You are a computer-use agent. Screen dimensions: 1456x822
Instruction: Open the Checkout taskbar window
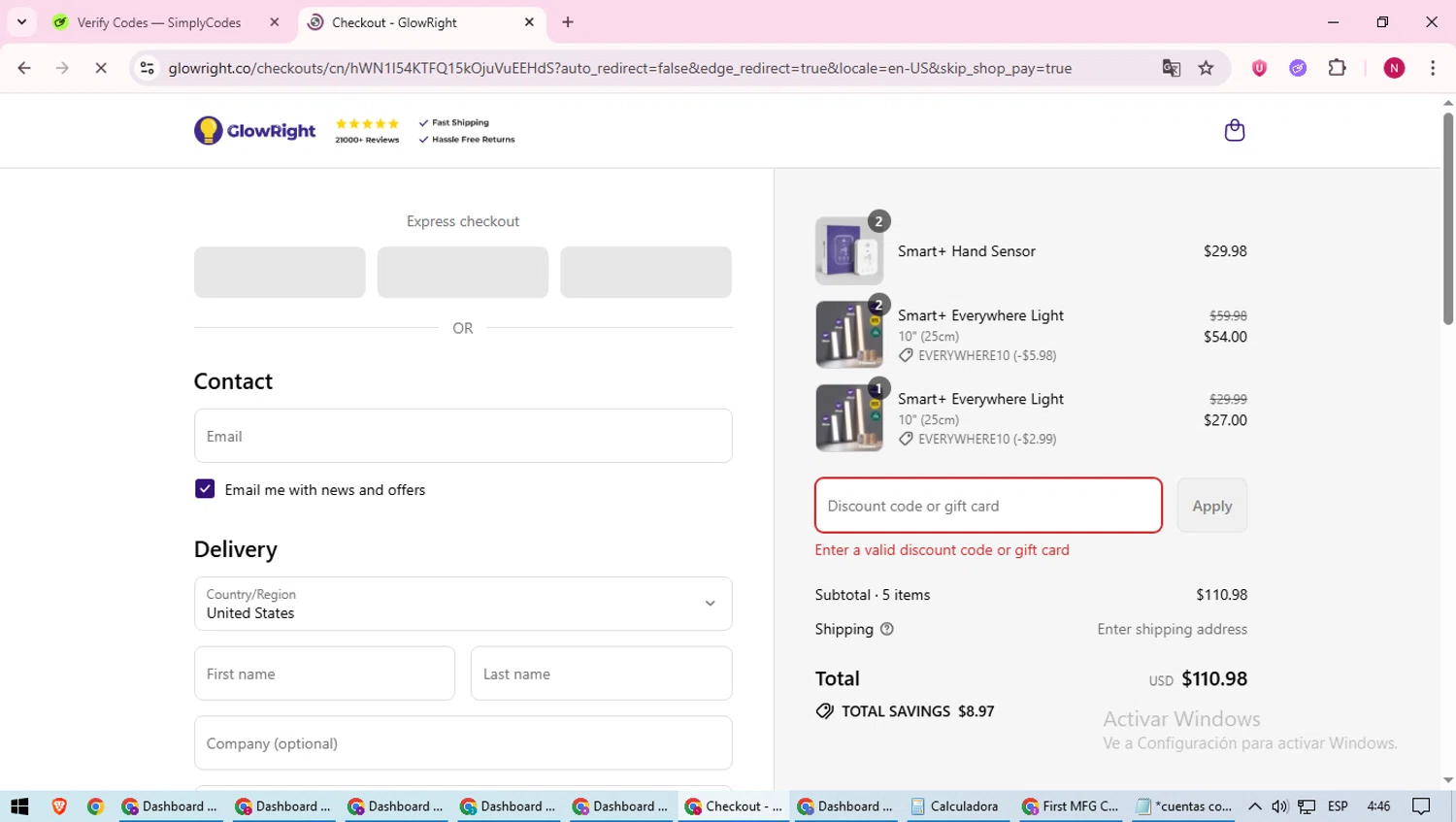click(x=734, y=806)
